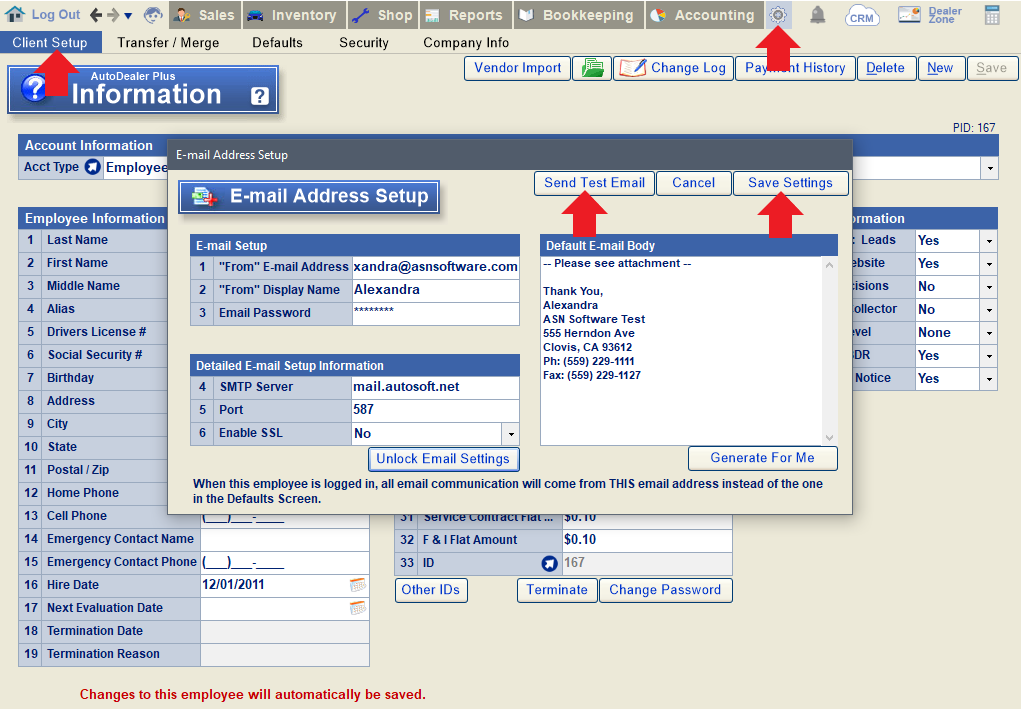
Task: Open the CRM cloud icon
Action: [x=861, y=15]
